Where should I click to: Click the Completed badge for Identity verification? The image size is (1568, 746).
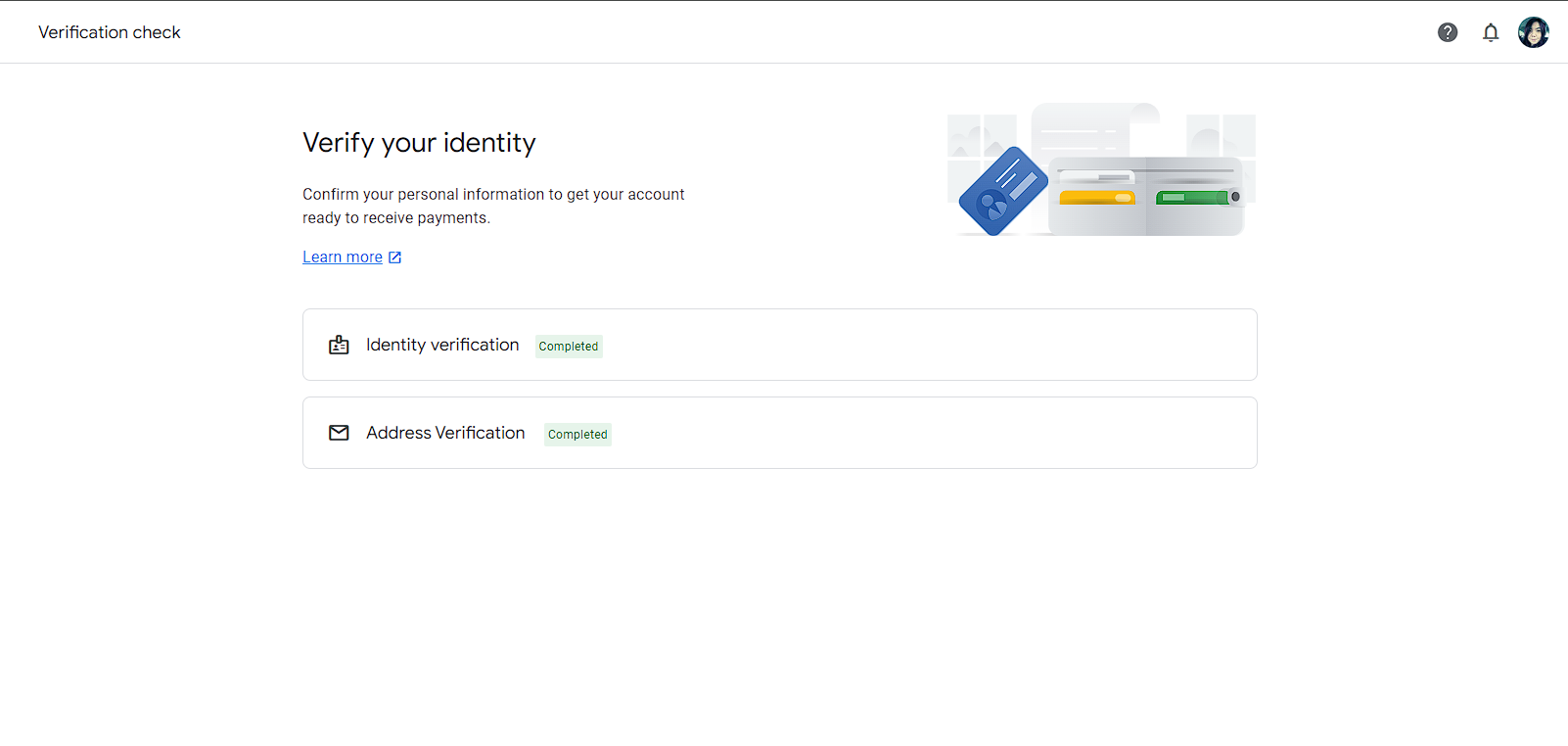point(569,347)
